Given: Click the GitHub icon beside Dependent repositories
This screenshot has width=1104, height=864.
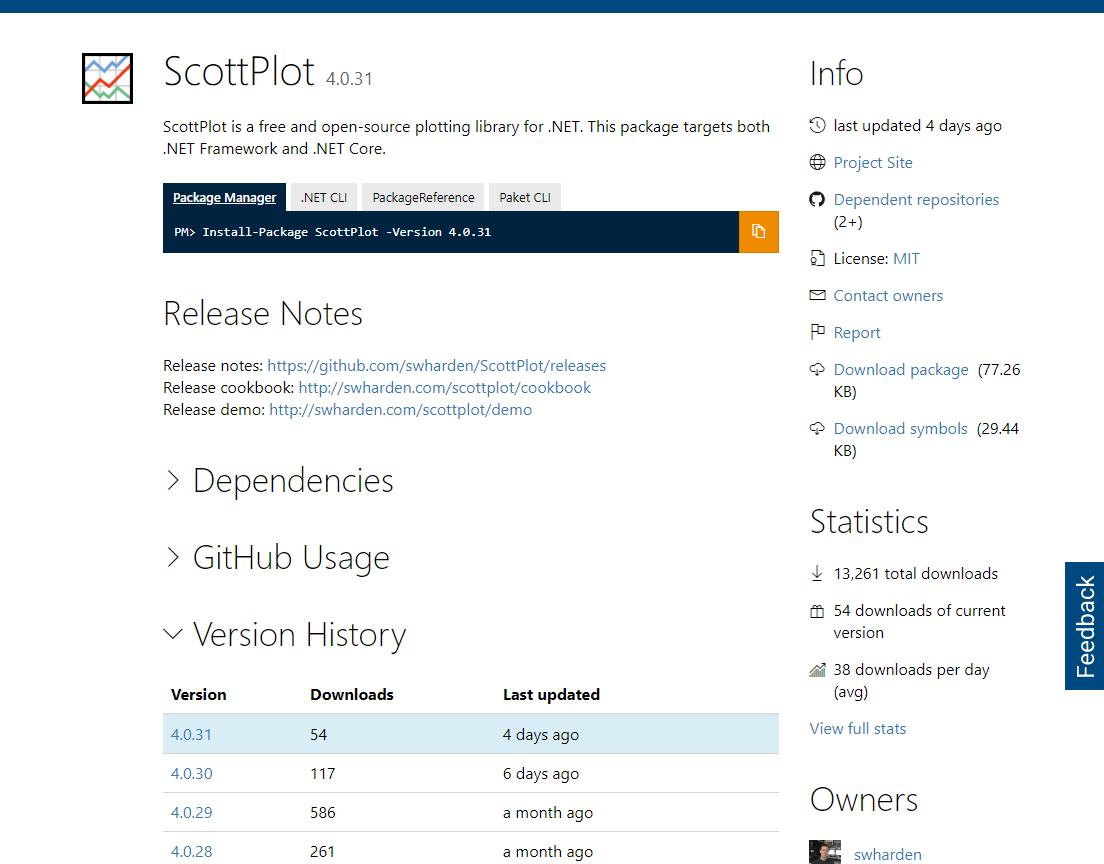Looking at the screenshot, I should (817, 199).
